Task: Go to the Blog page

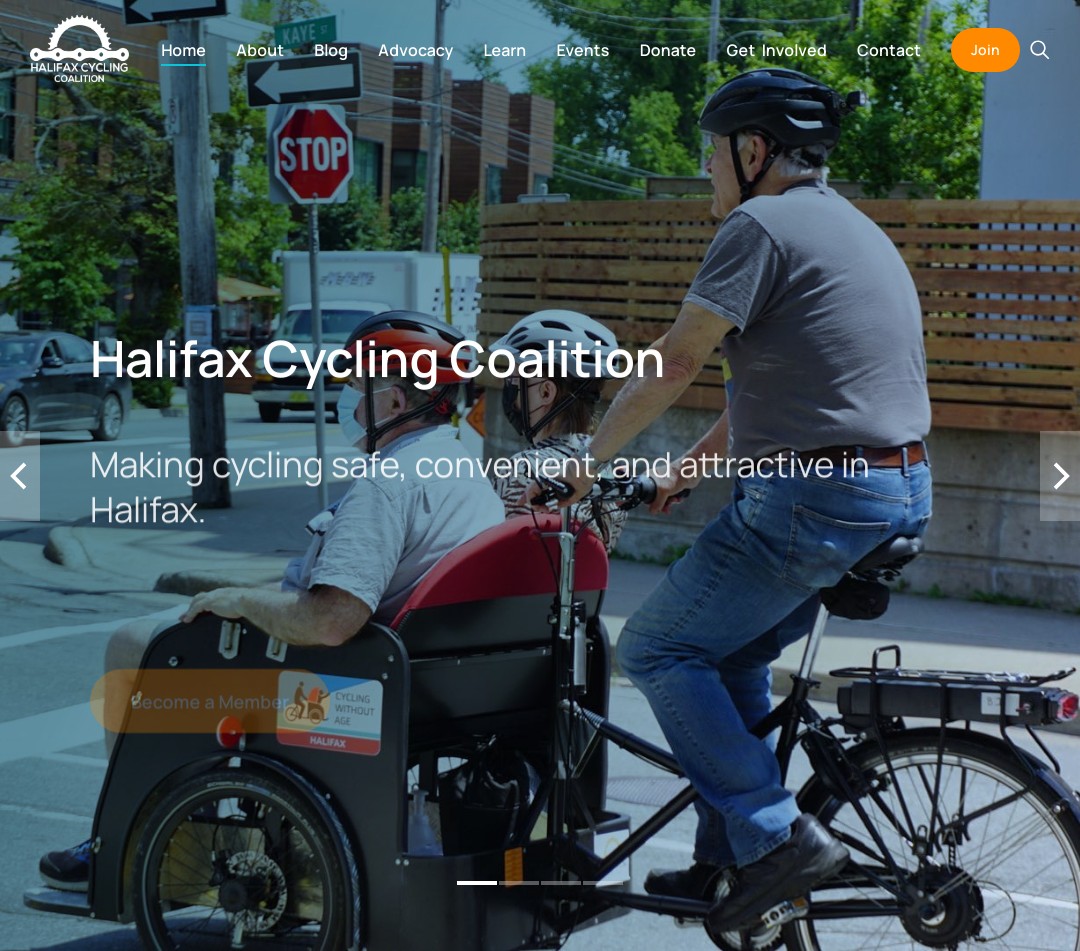Action: 331,50
